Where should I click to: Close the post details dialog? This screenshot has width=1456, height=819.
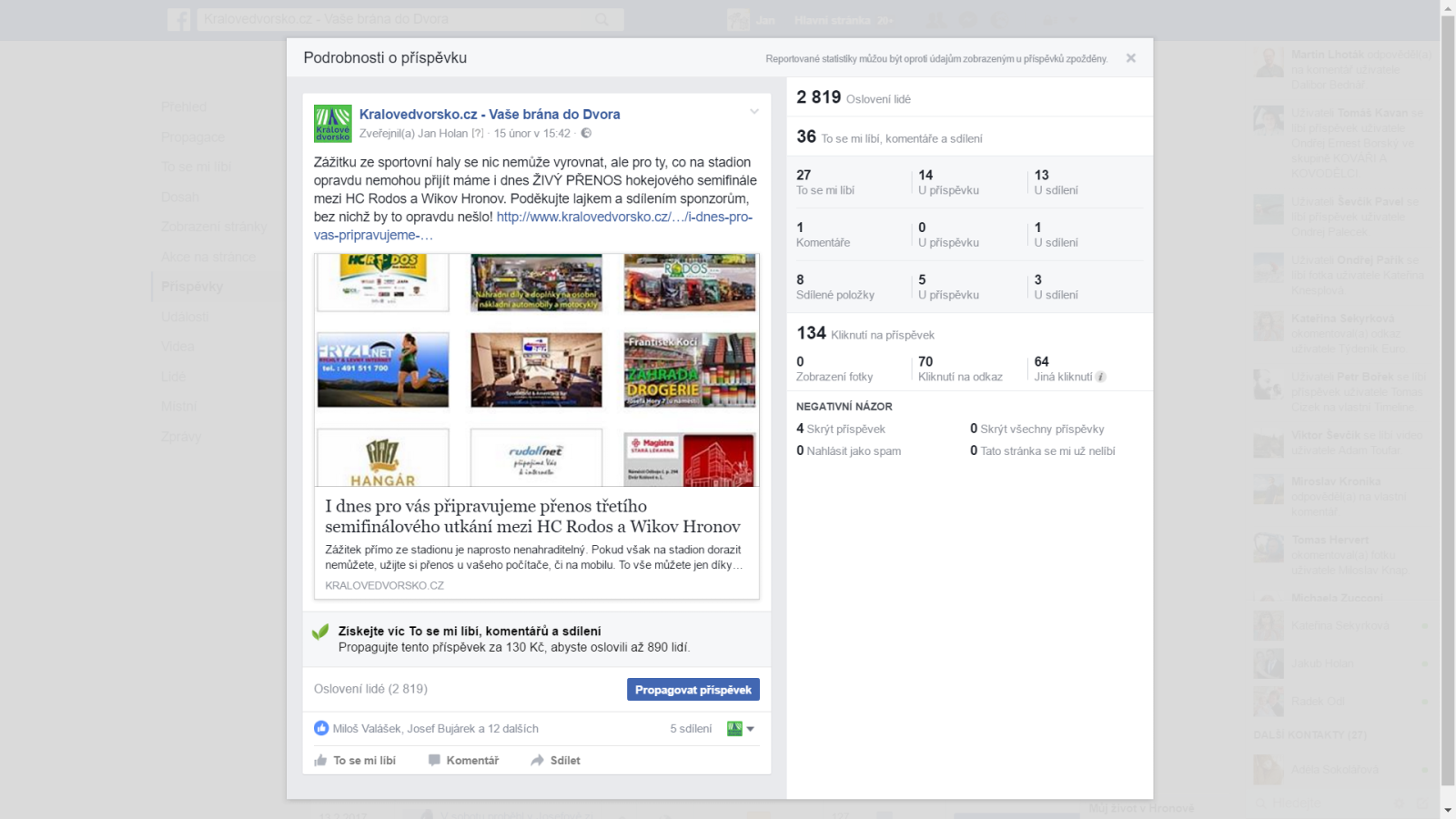pos(1130,58)
